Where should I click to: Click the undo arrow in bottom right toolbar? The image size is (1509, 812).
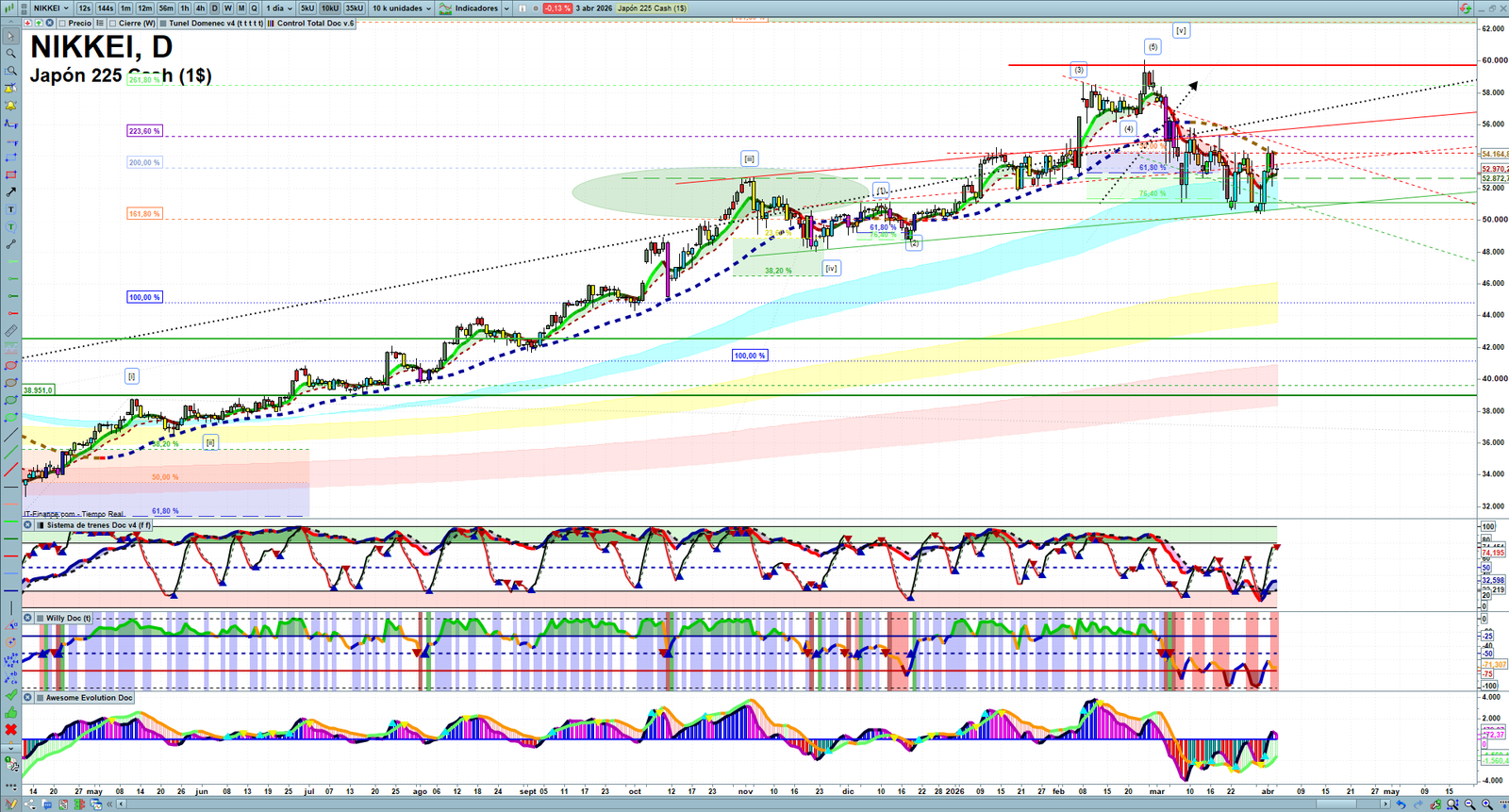click(x=1401, y=804)
